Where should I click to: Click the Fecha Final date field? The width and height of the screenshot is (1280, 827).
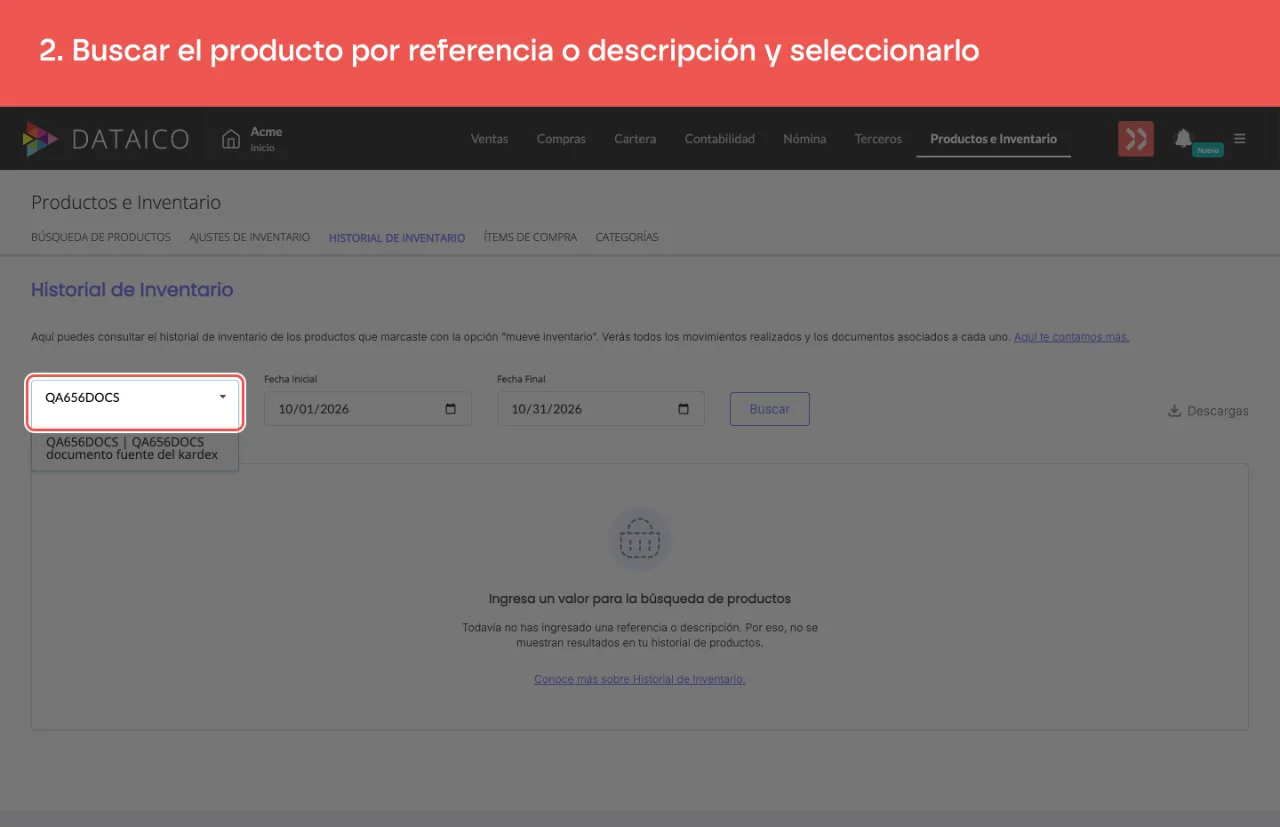[601, 408]
